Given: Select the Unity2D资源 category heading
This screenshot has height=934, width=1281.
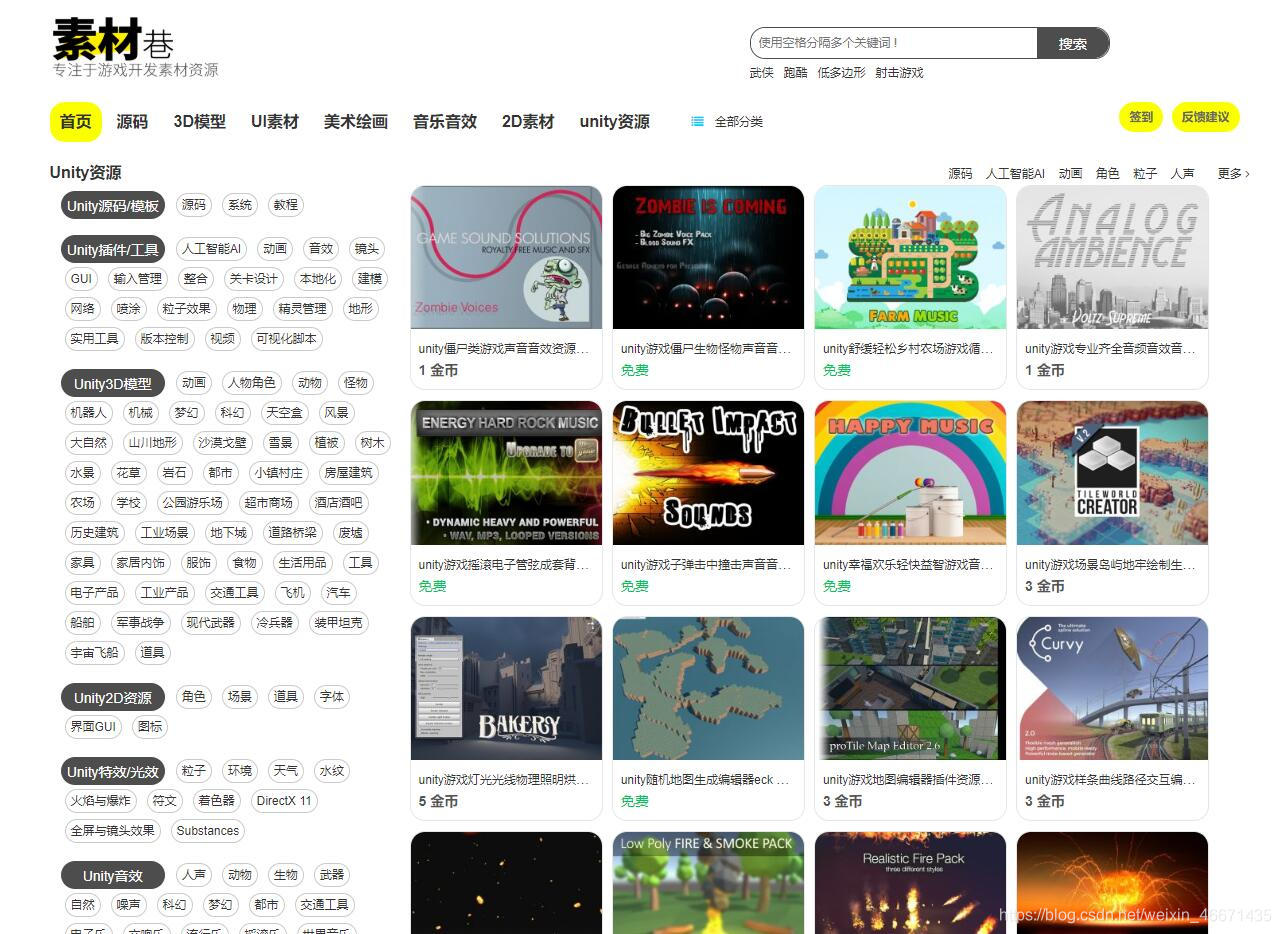Looking at the screenshot, I should pos(112,698).
